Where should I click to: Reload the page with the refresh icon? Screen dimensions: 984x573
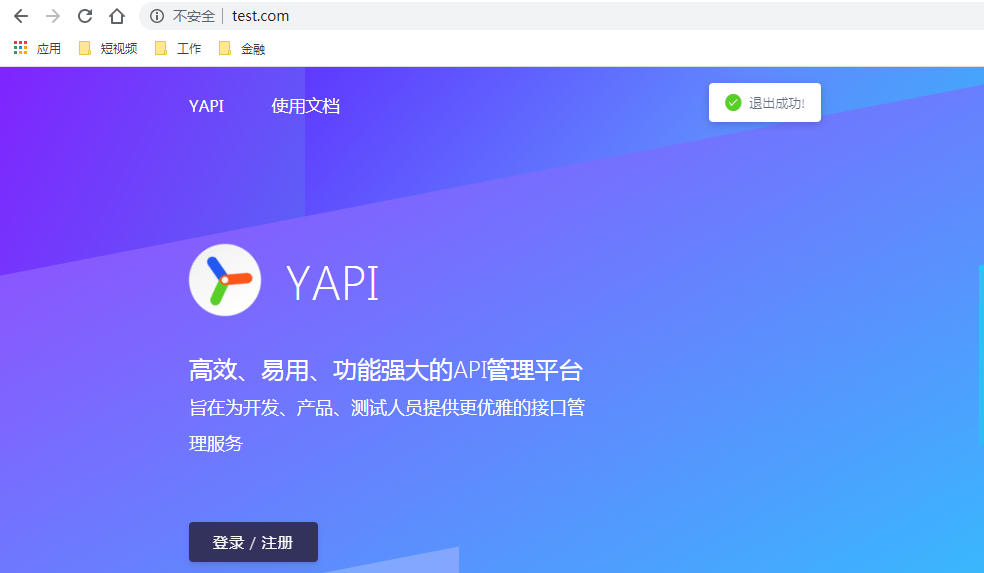click(85, 16)
